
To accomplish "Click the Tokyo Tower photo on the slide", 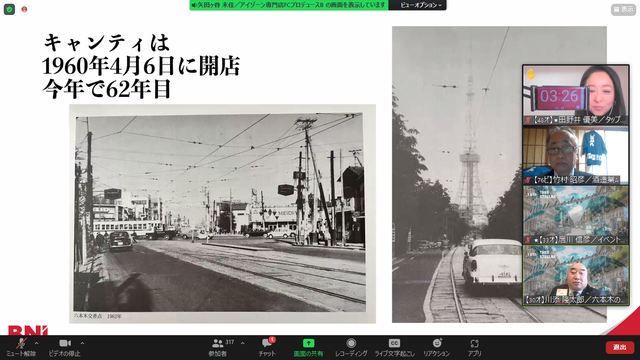I will click(x=499, y=174).
